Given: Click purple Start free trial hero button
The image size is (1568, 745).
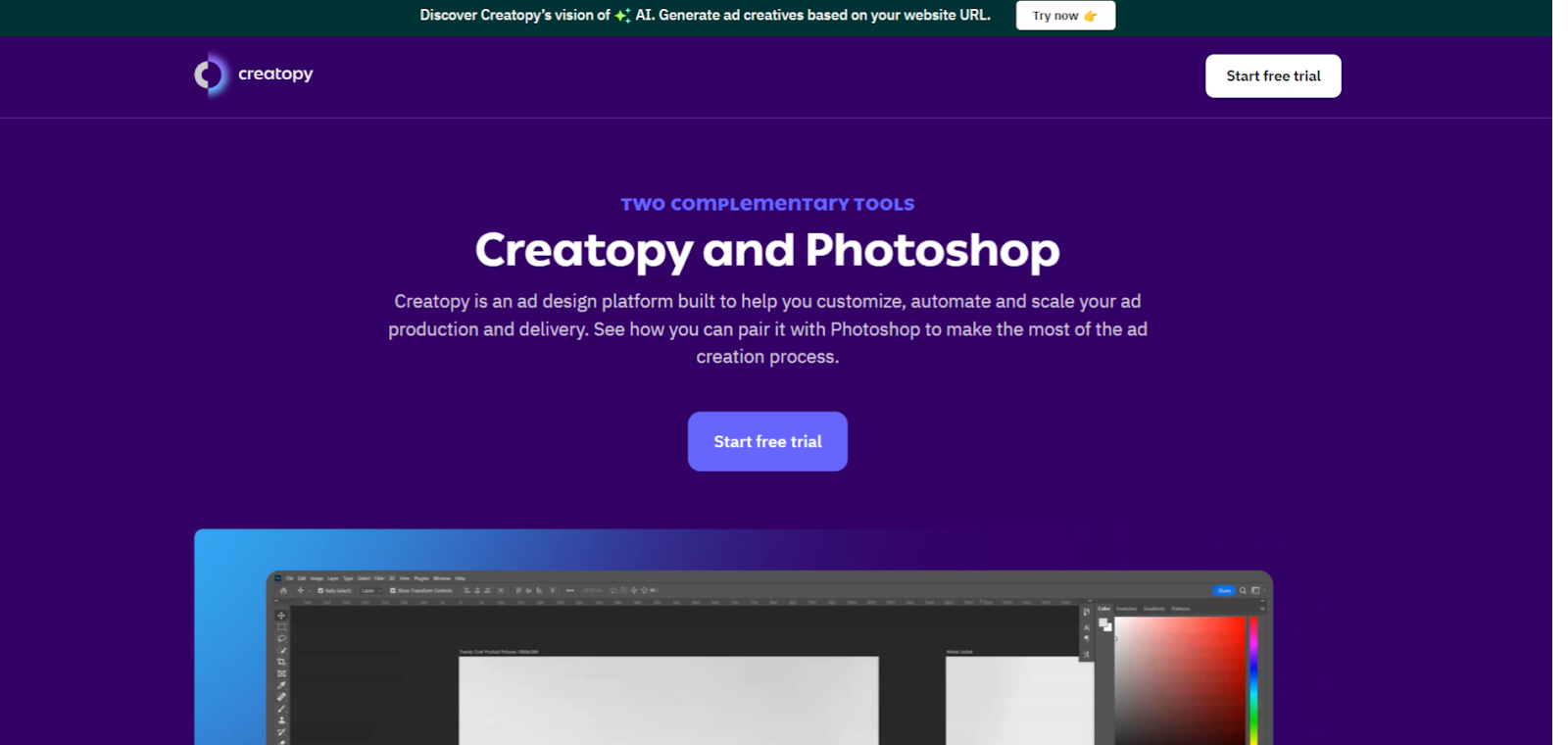Looking at the screenshot, I should point(767,441).
